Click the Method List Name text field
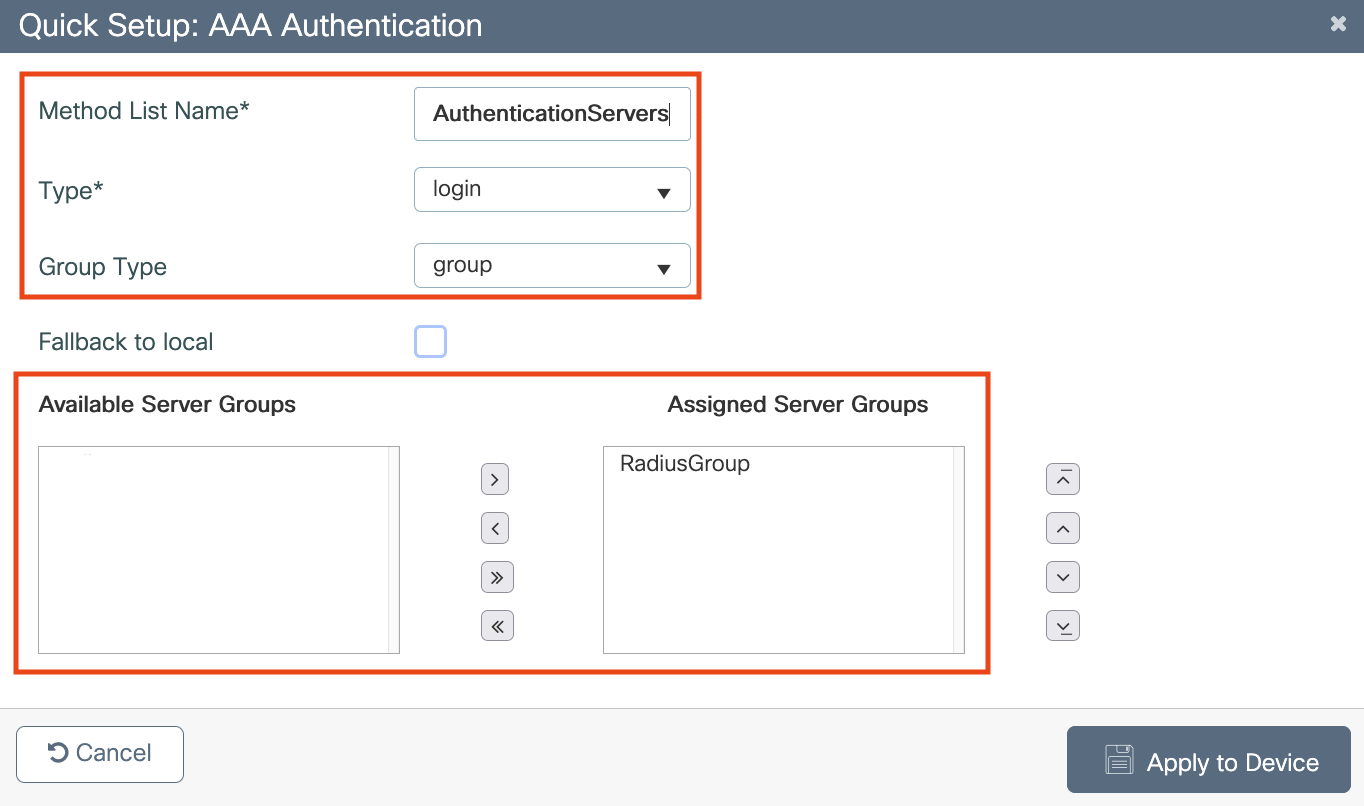1364x806 pixels. point(552,114)
